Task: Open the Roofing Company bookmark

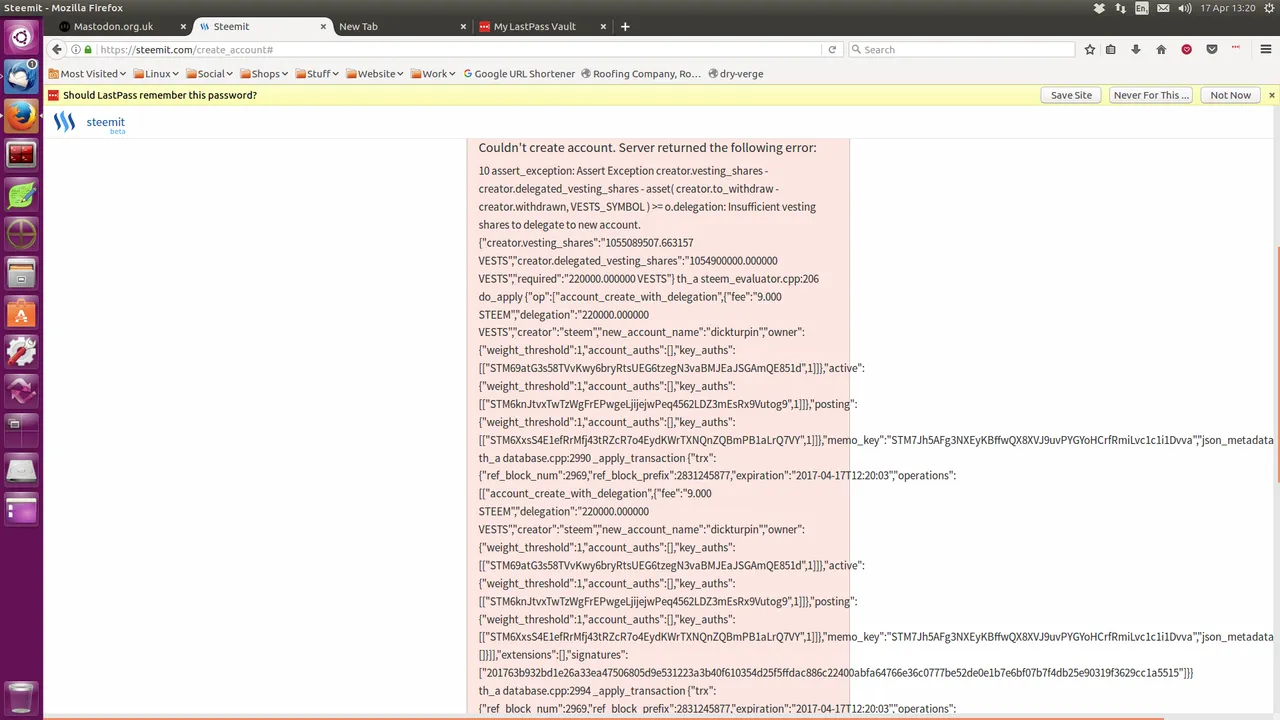Action: (x=640, y=73)
